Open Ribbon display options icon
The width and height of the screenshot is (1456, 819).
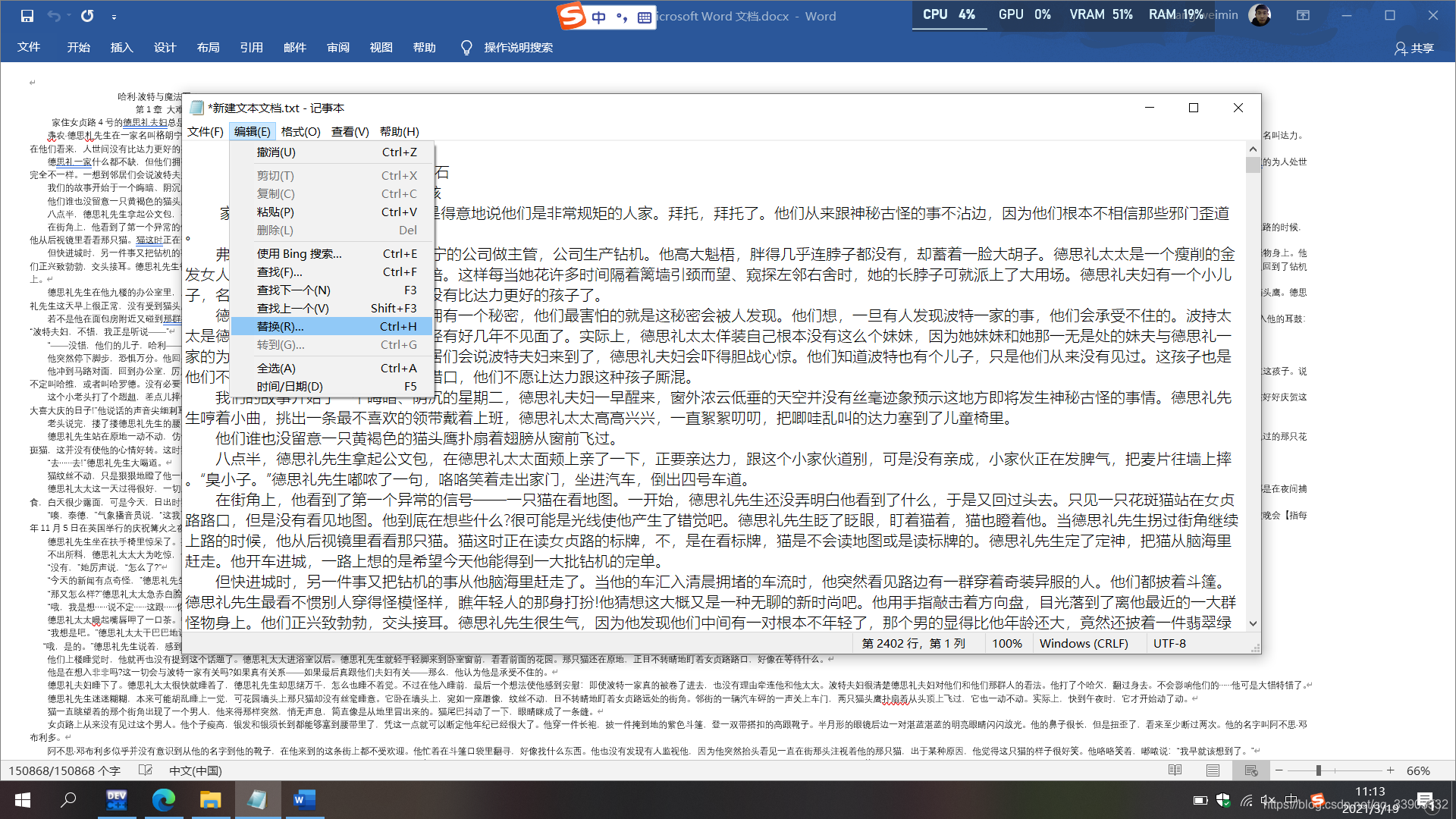[x=1303, y=15]
